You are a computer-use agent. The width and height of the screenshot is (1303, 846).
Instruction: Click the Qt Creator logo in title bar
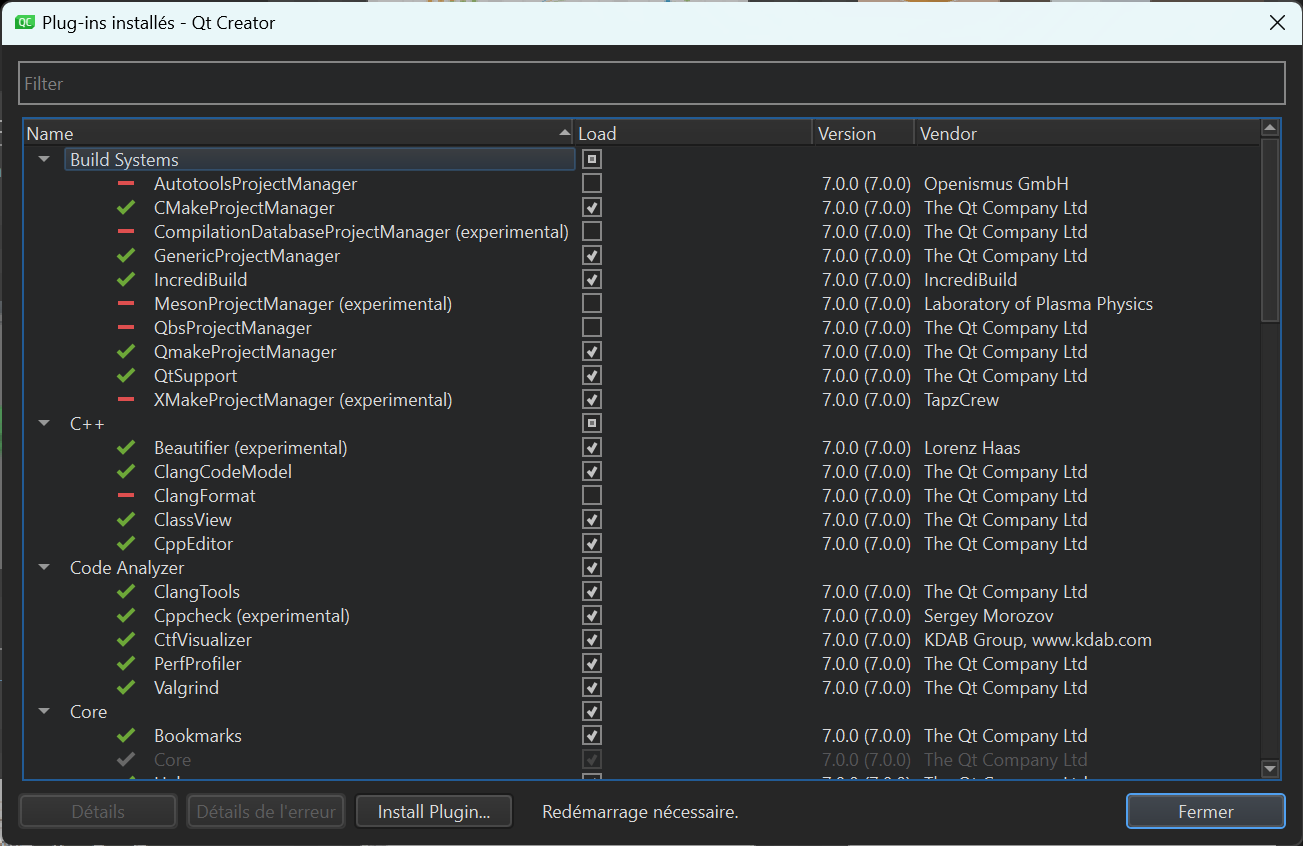(25, 22)
